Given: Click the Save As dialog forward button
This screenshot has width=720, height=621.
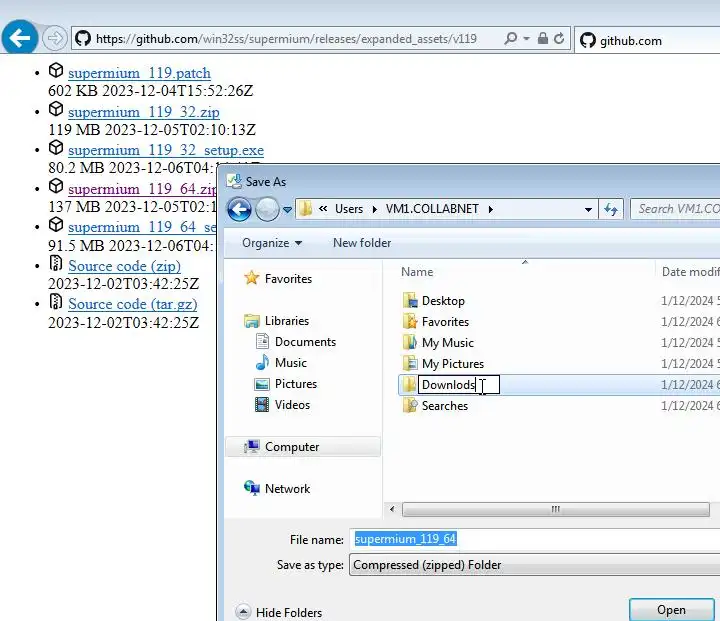Looking at the screenshot, I should pos(267,209).
